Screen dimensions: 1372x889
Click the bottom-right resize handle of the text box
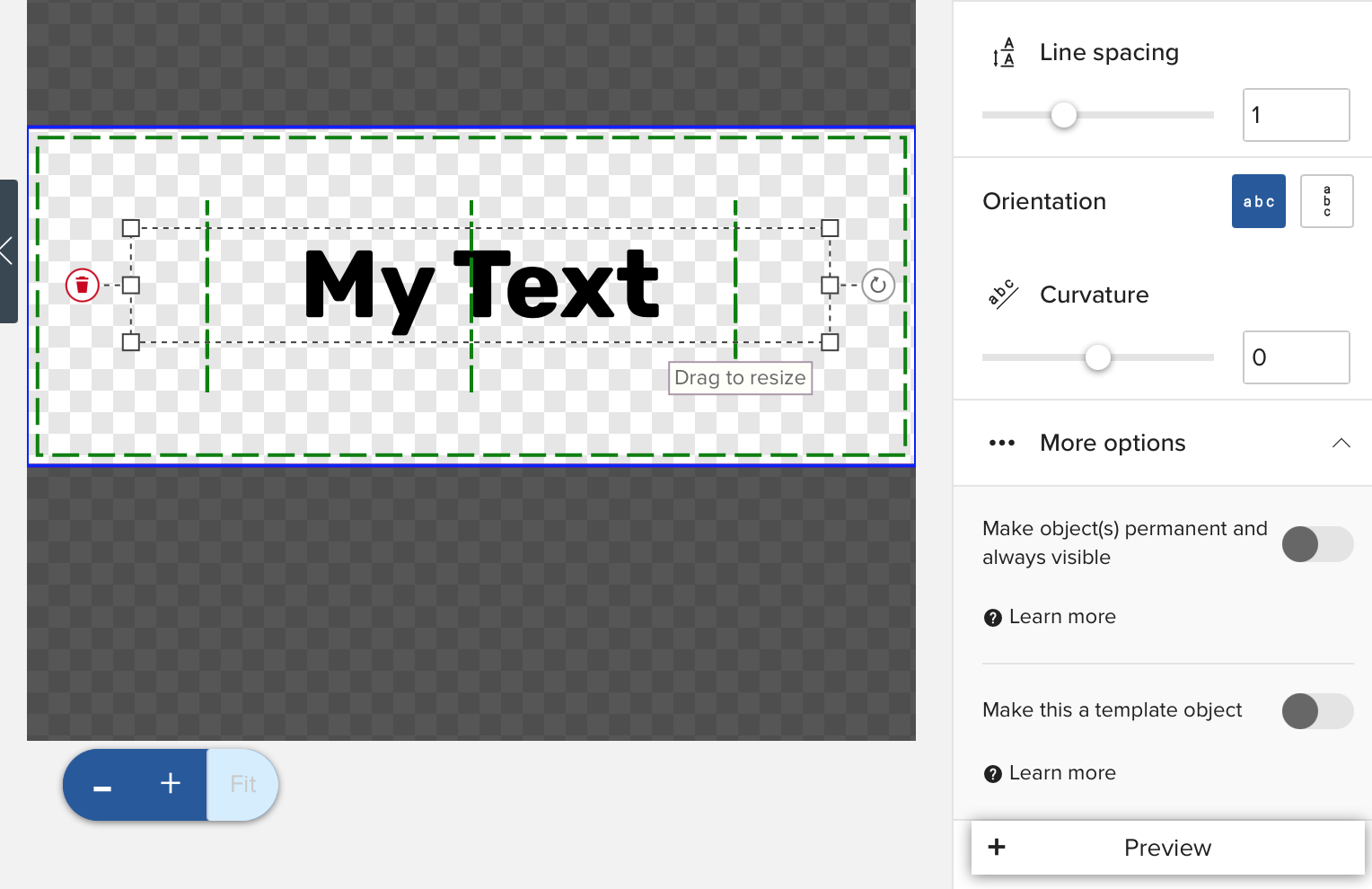(x=830, y=342)
